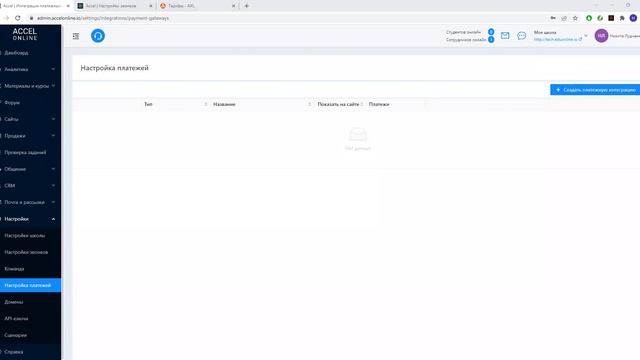
Task: Close the Настройки звонков browser tab
Action: coord(151,6)
